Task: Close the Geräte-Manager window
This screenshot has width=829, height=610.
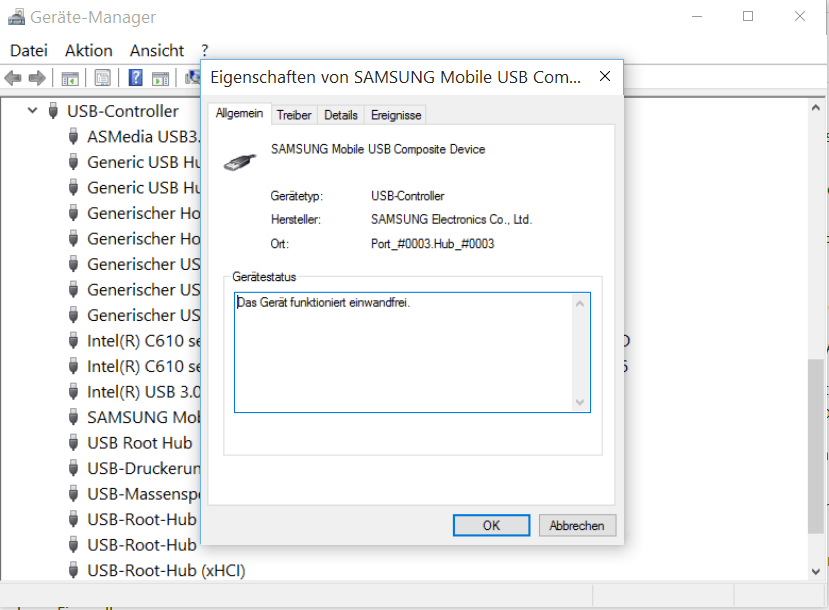Action: click(800, 16)
